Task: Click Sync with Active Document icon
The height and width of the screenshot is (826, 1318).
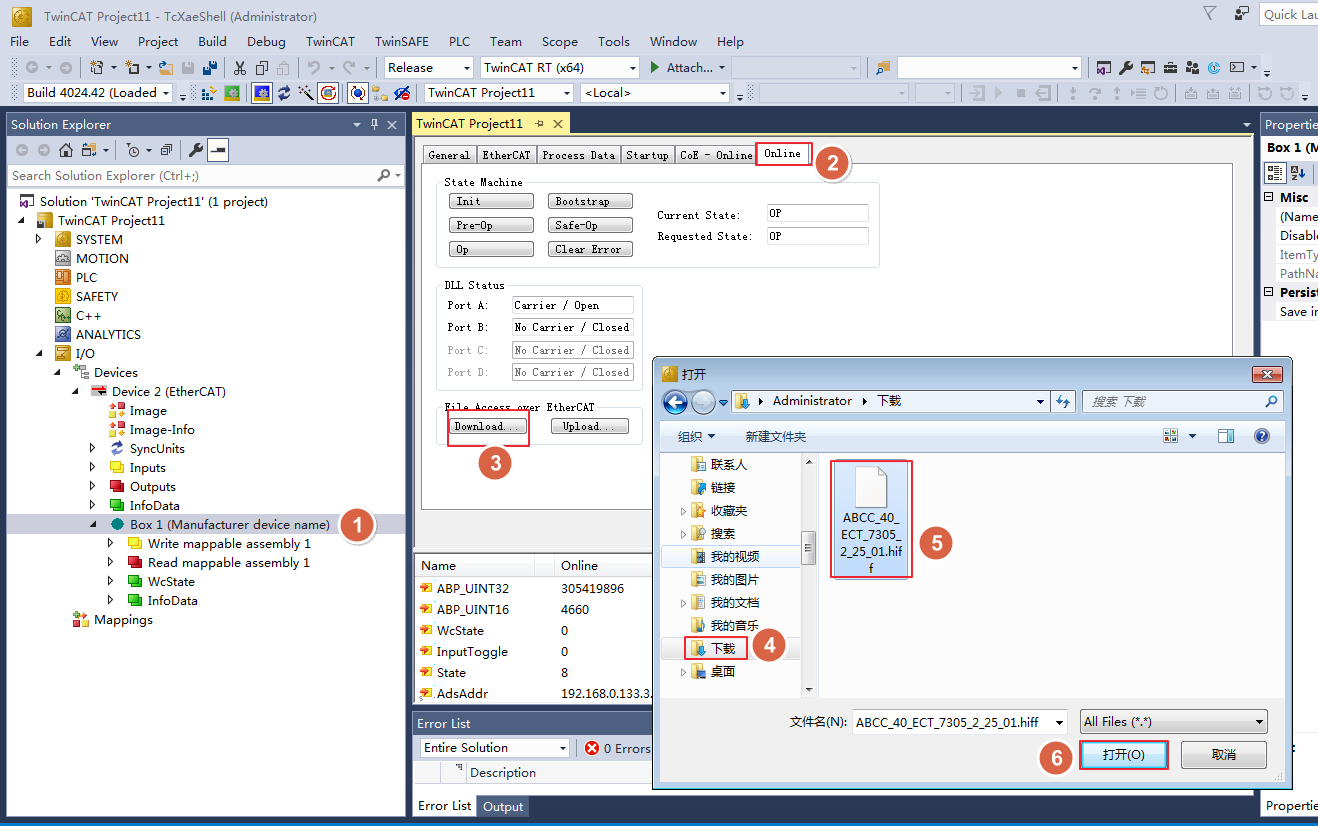Action: (88, 150)
